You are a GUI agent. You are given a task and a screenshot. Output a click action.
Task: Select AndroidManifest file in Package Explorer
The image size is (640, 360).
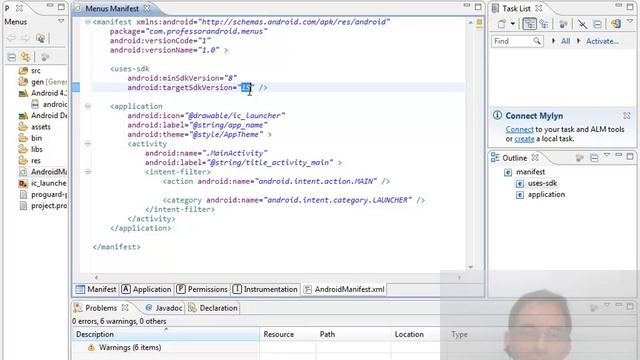49,172
